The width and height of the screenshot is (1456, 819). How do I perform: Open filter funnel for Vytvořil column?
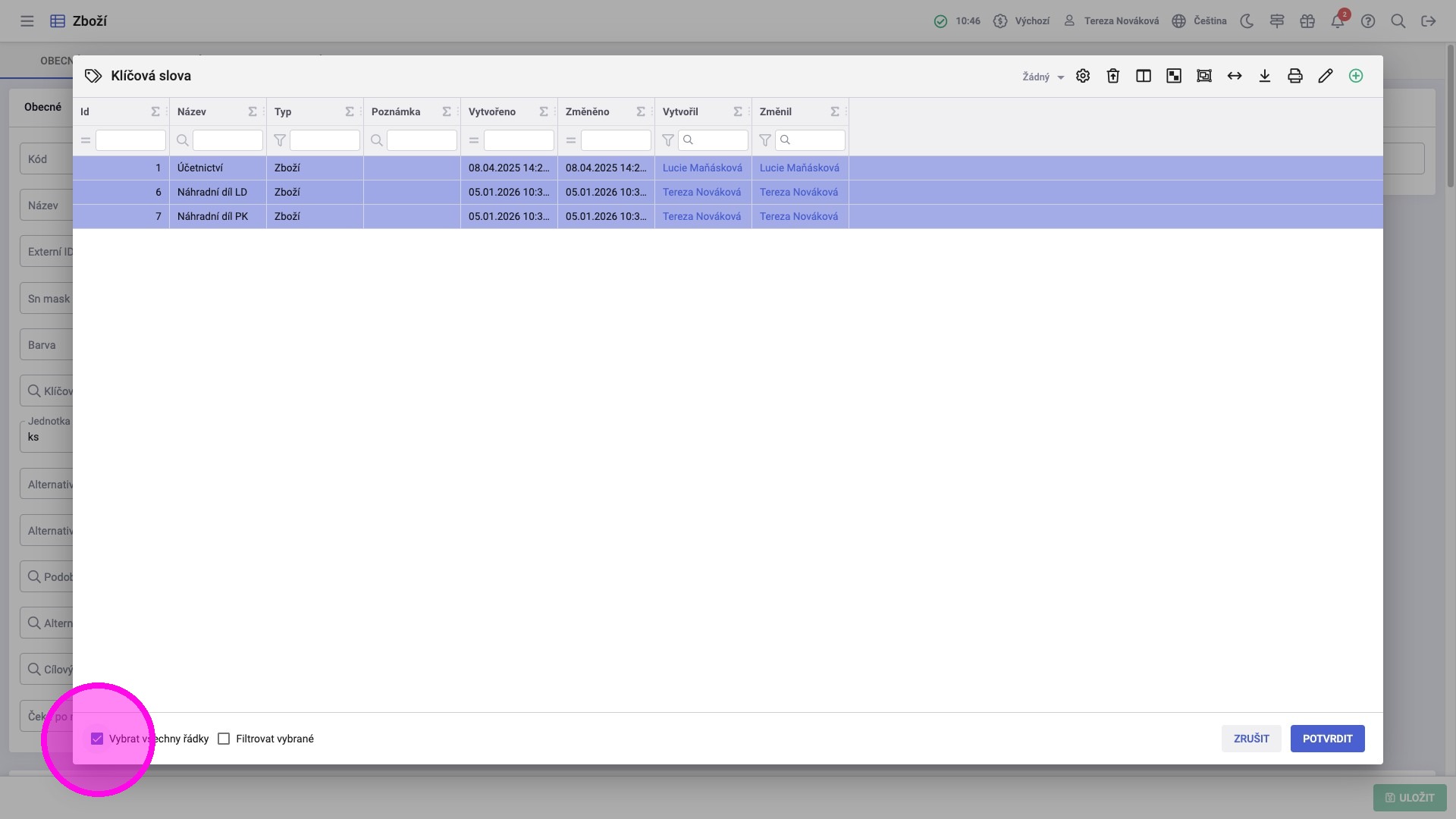[x=668, y=140]
